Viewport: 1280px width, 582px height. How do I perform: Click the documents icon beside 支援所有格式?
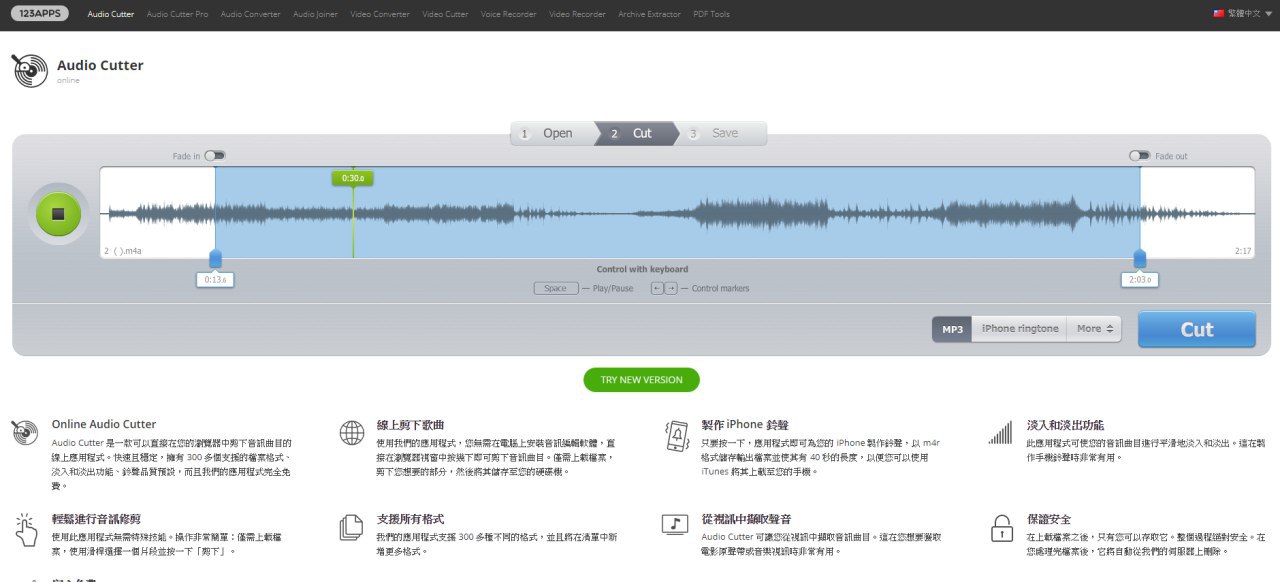[351, 527]
